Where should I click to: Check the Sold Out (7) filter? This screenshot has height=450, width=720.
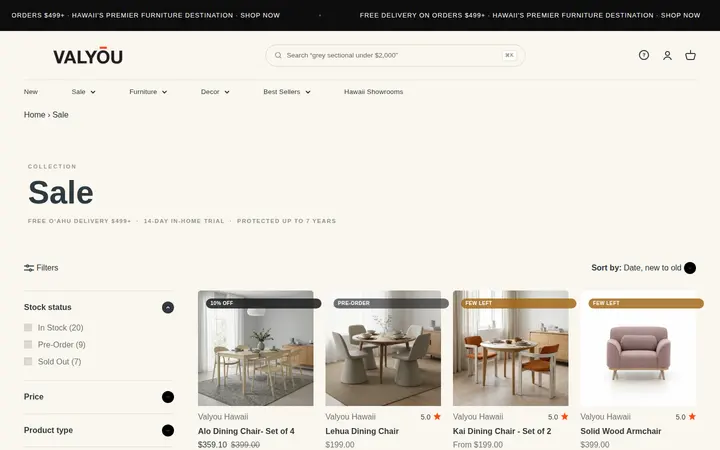coord(28,361)
